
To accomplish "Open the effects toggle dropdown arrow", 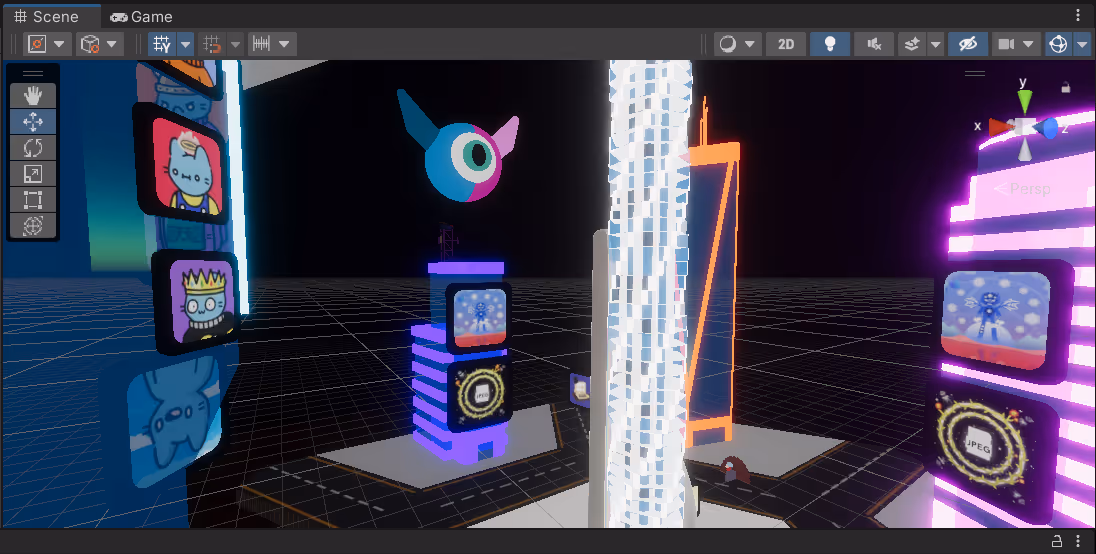I will [936, 44].
